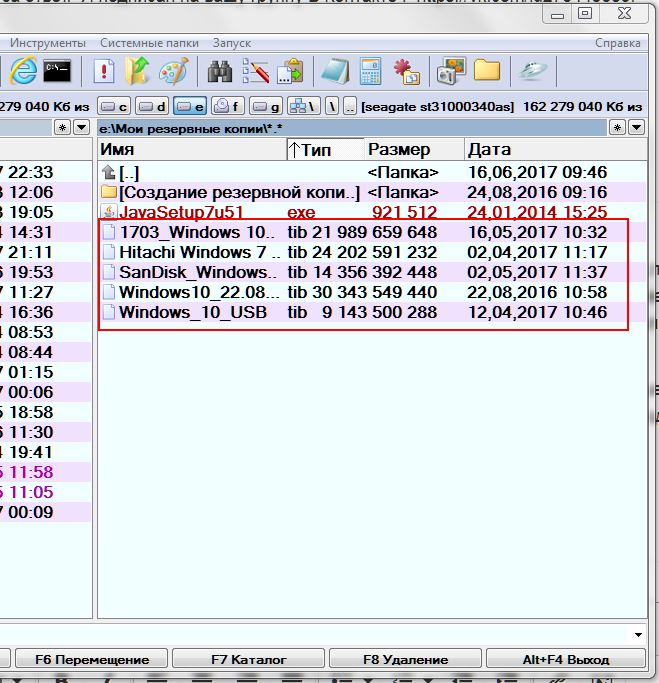Click the F8 Удаление button
Screen dimensions: 659x683
click(405, 659)
